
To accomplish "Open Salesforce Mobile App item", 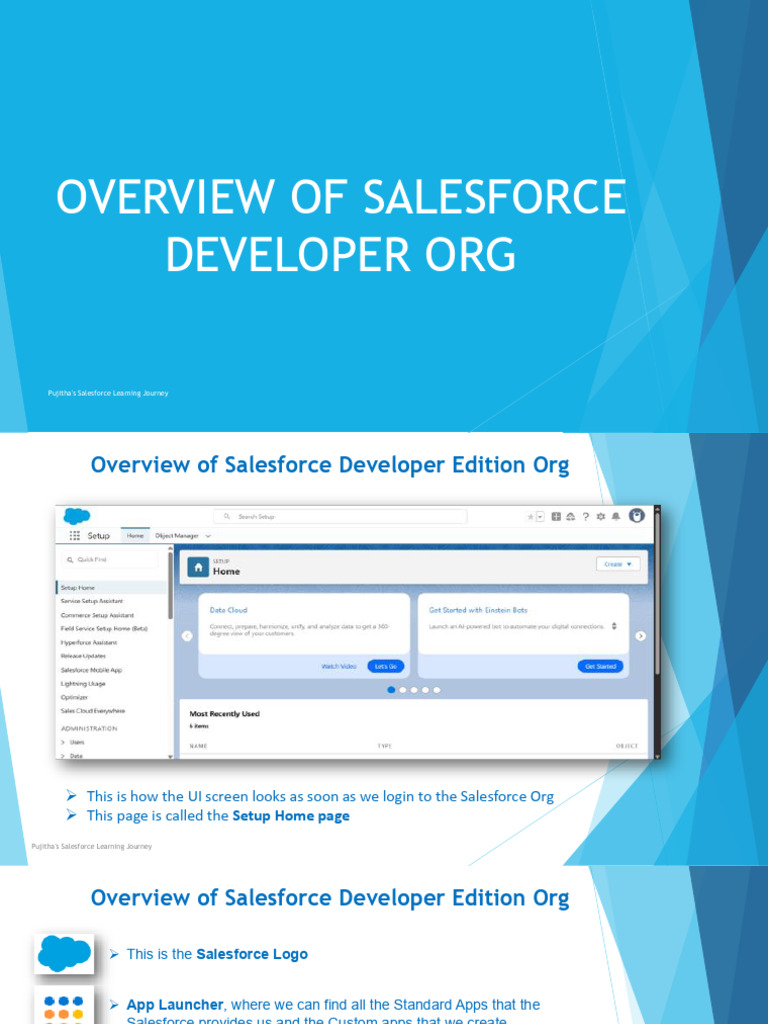I will click(91, 670).
